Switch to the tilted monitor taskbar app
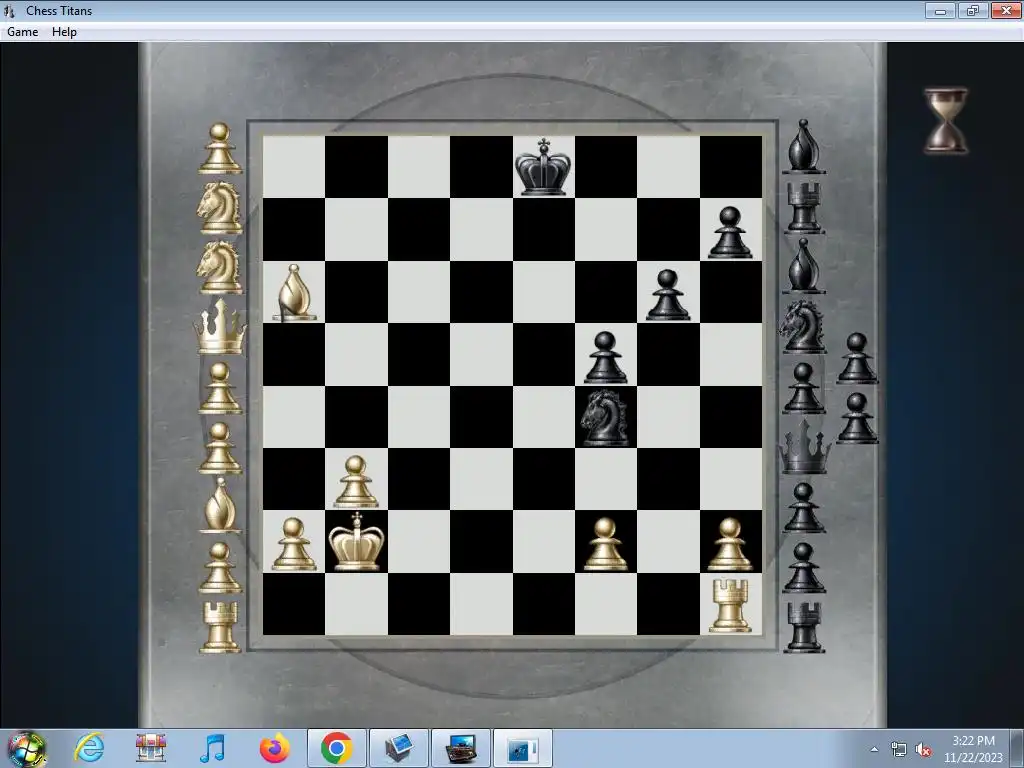Screen dimensions: 1024x768 tap(398, 748)
